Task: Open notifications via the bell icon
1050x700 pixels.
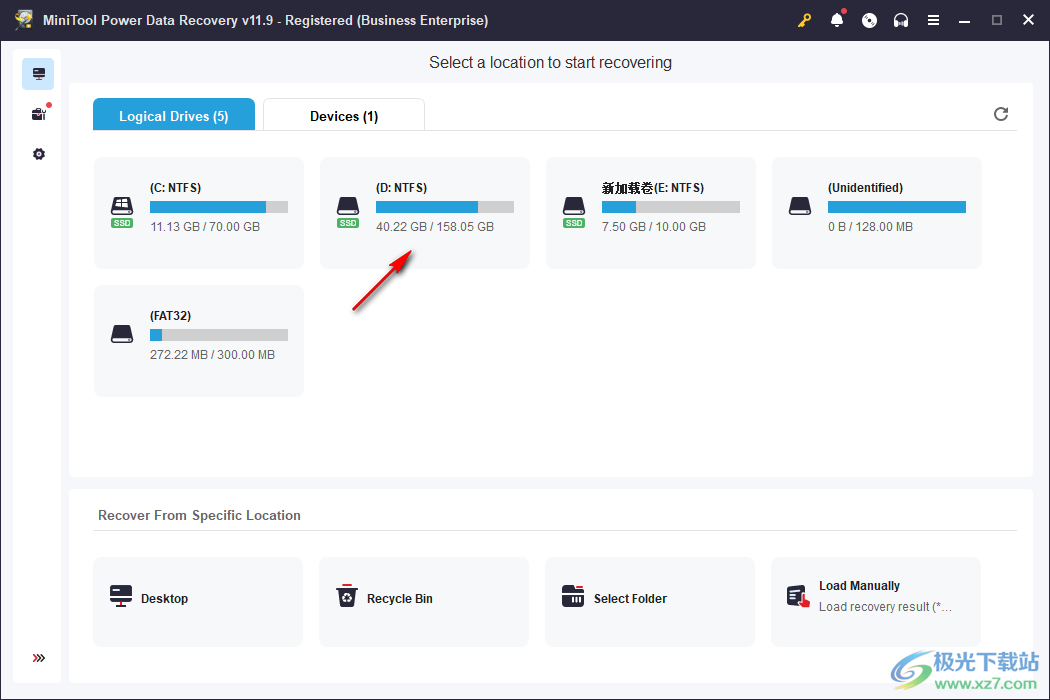Action: tap(837, 19)
